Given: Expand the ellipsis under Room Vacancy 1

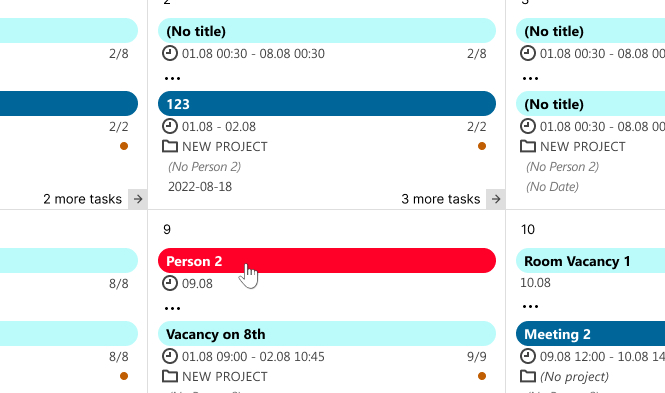Looking at the screenshot, I should click(x=530, y=306).
